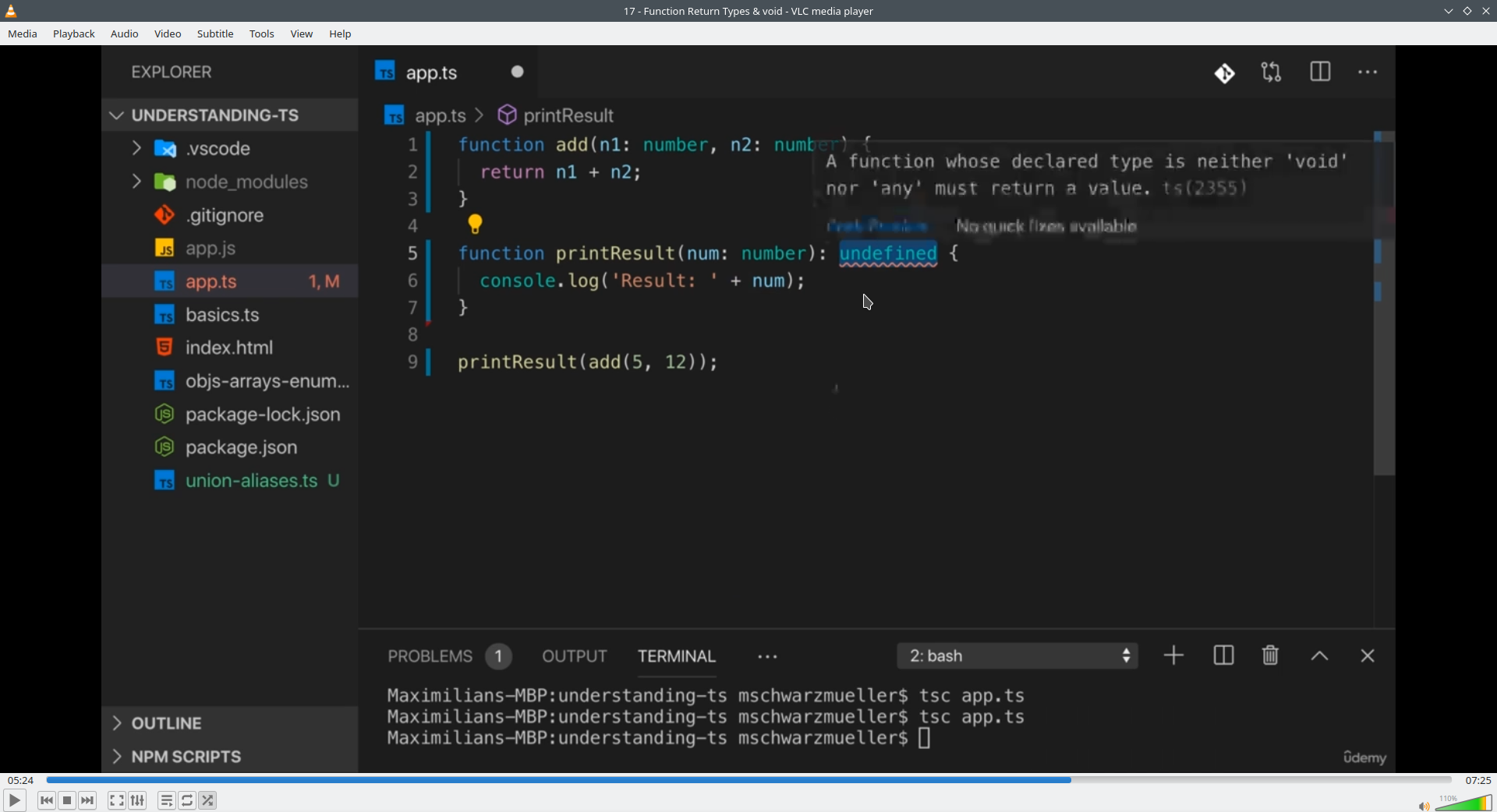The image size is (1497, 812).
Task: Close the terminal panel
Action: [1368, 656]
